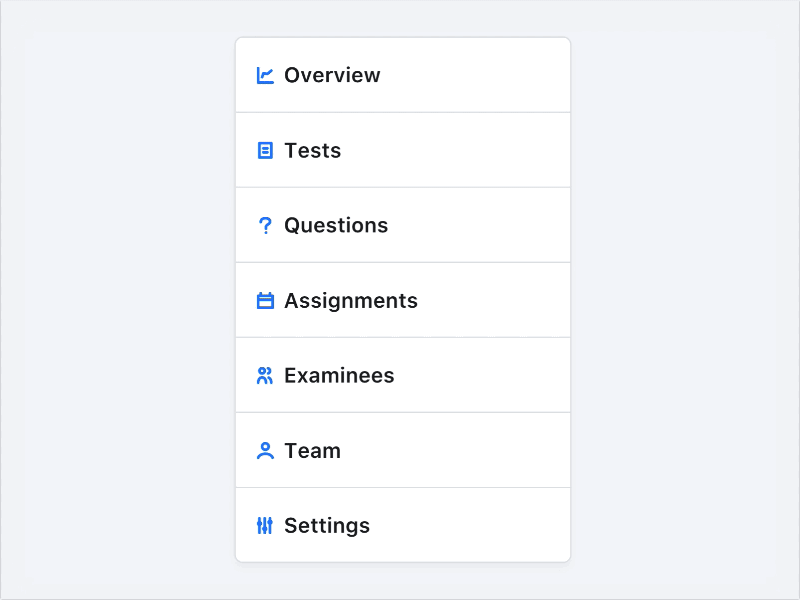800x600 pixels.
Task: Click the two-people icon beside Examinees
Action: pos(265,376)
